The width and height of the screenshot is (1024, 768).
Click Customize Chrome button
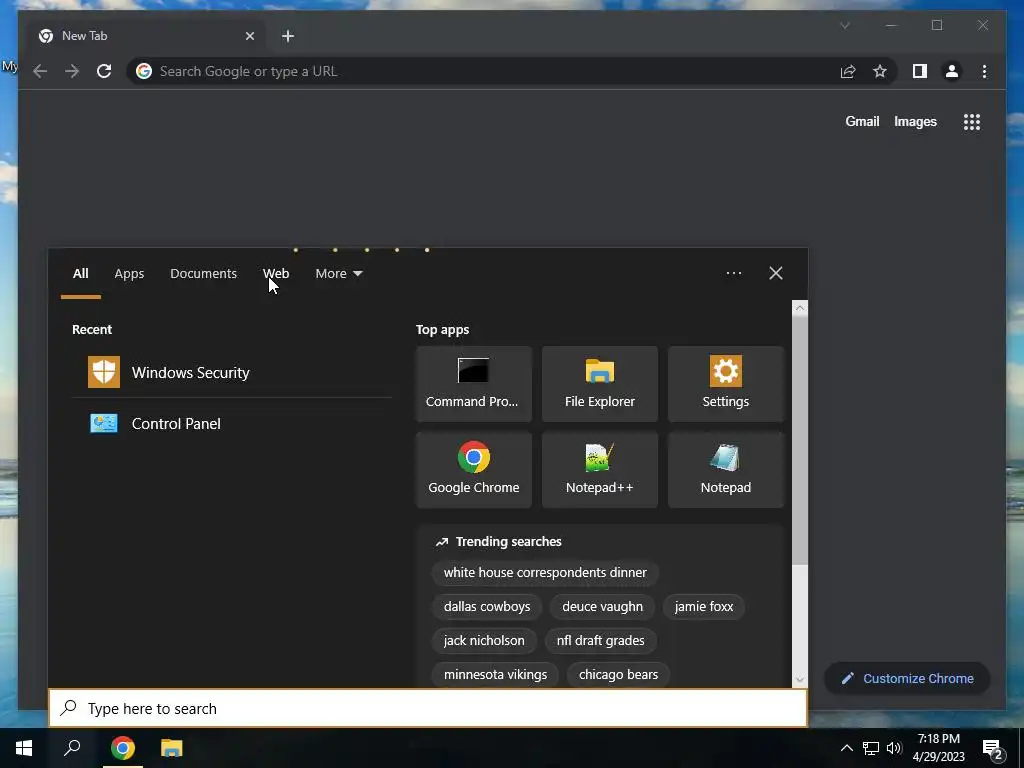point(907,679)
